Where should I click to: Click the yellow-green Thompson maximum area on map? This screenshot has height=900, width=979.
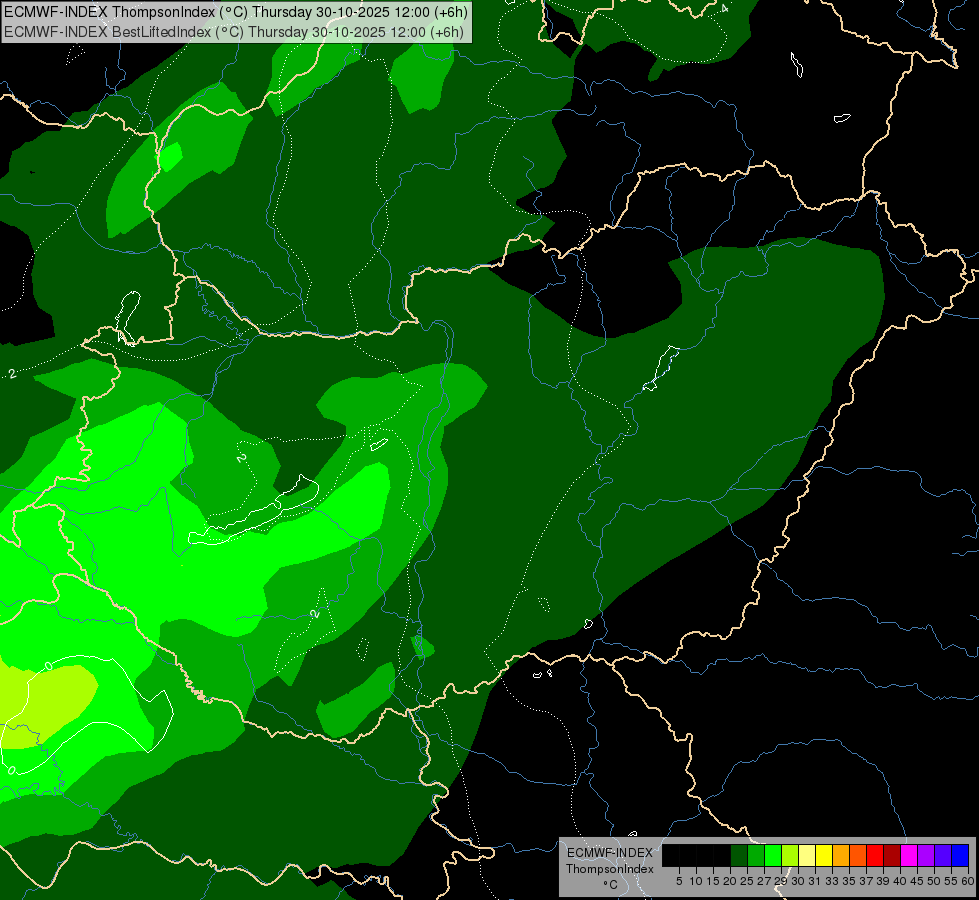47,703
